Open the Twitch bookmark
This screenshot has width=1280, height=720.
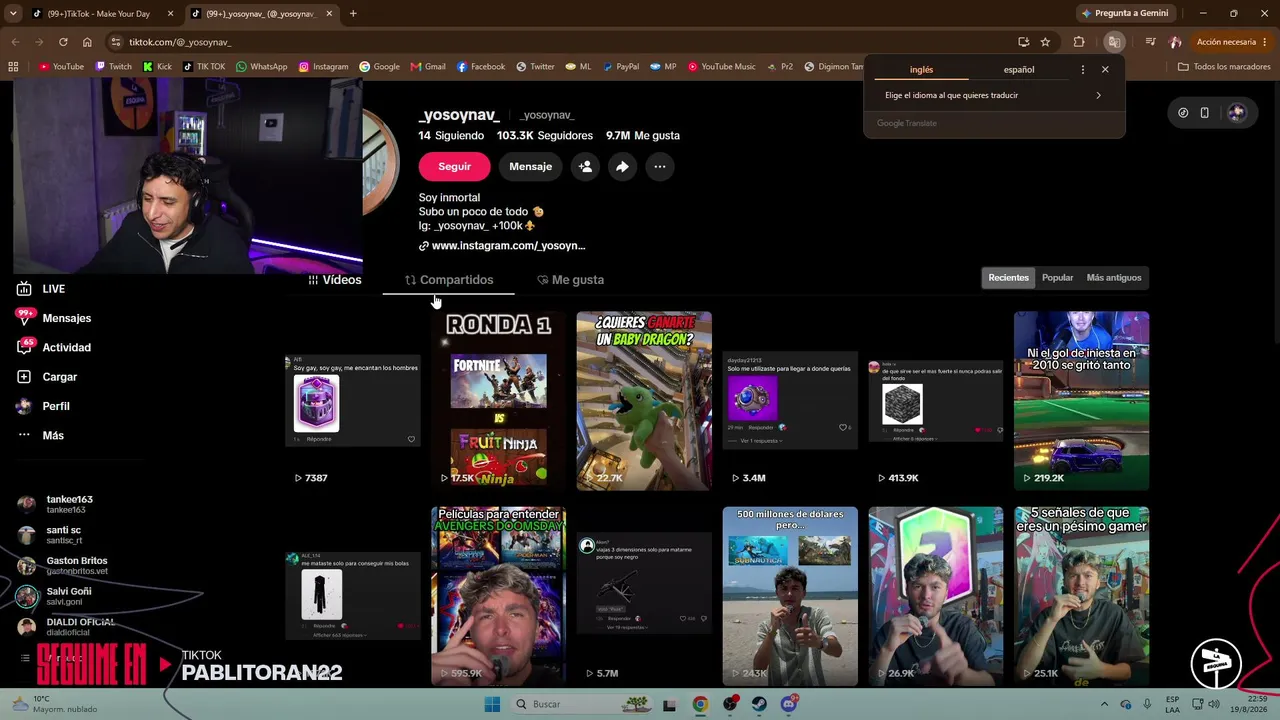[x=113, y=67]
